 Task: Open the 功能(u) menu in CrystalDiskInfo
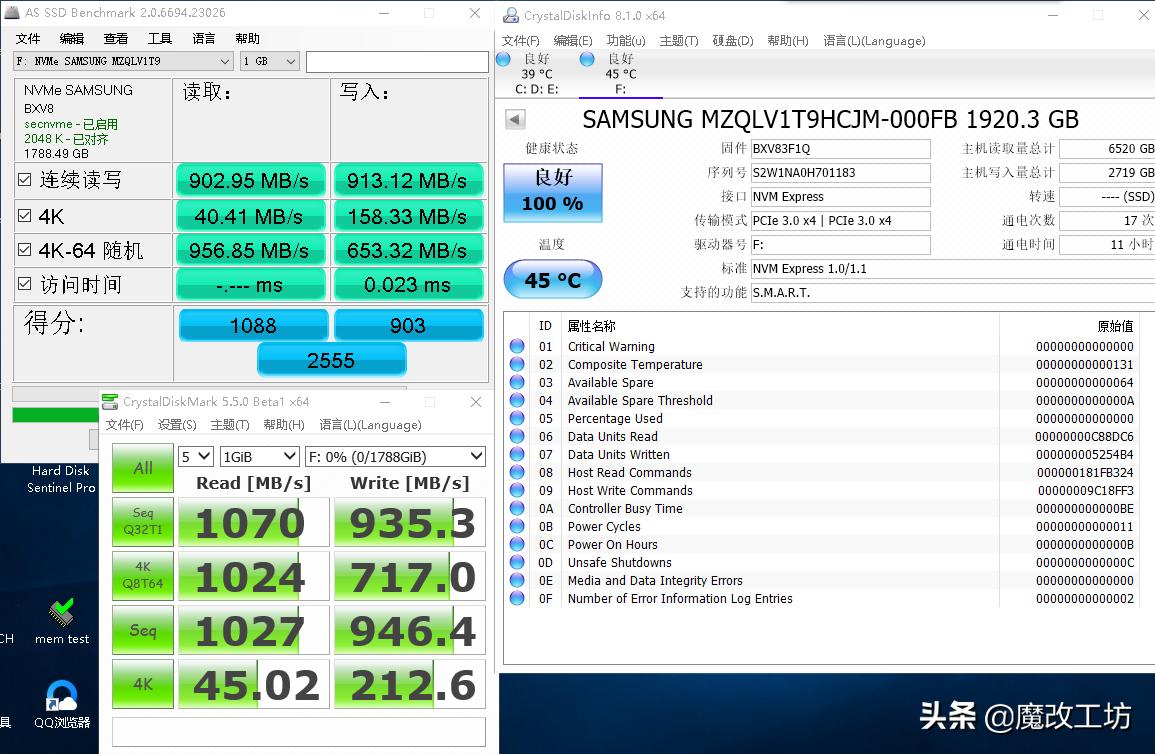(627, 41)
